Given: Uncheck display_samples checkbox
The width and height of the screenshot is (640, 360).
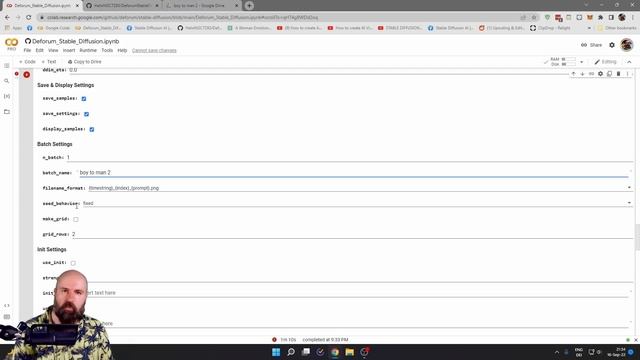Looking at the screenshot, I should (x=92, y=129).
